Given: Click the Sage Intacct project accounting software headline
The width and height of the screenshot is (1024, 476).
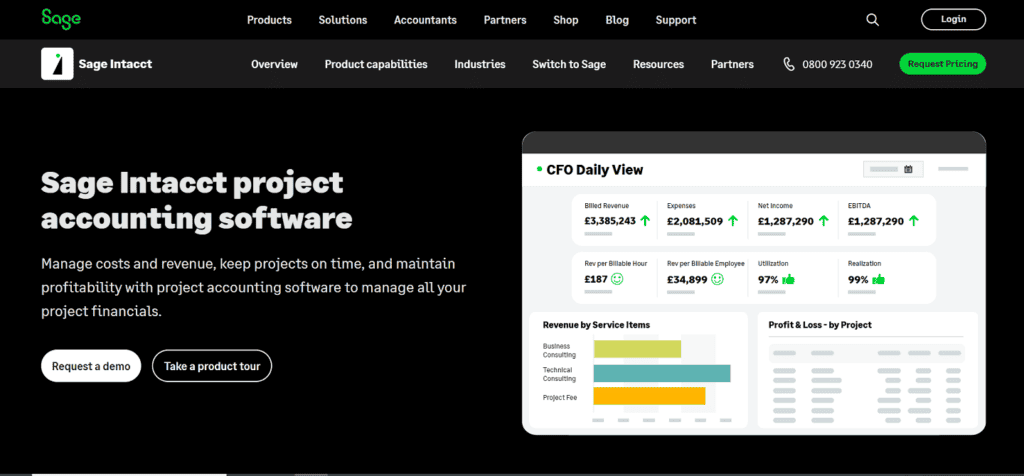Looking at the screenshot, I should (x=197, y=200).
